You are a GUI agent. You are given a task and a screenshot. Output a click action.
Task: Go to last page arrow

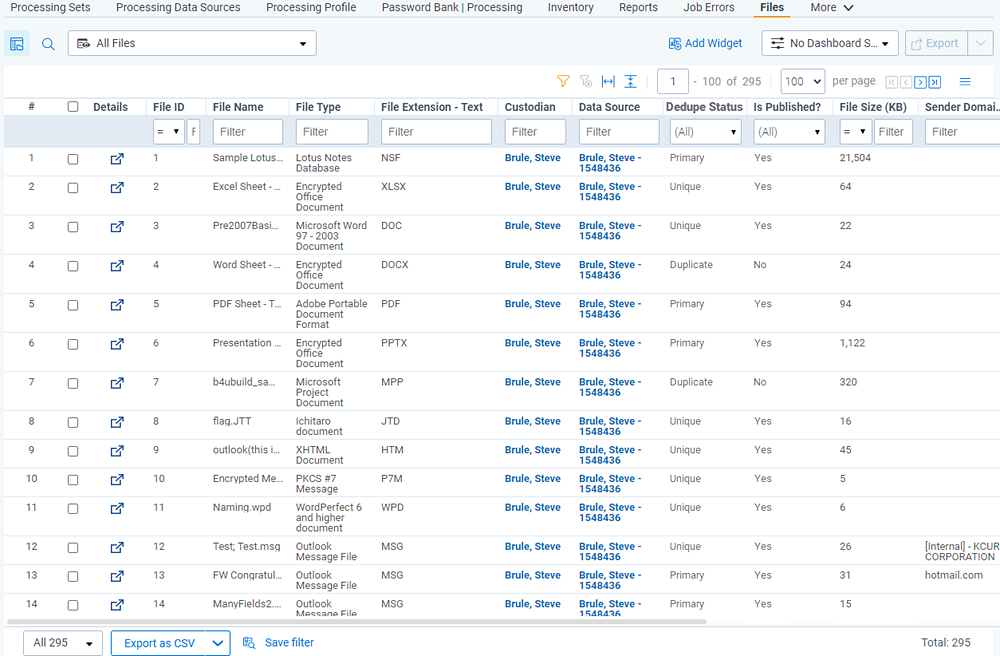pos(935,82)
